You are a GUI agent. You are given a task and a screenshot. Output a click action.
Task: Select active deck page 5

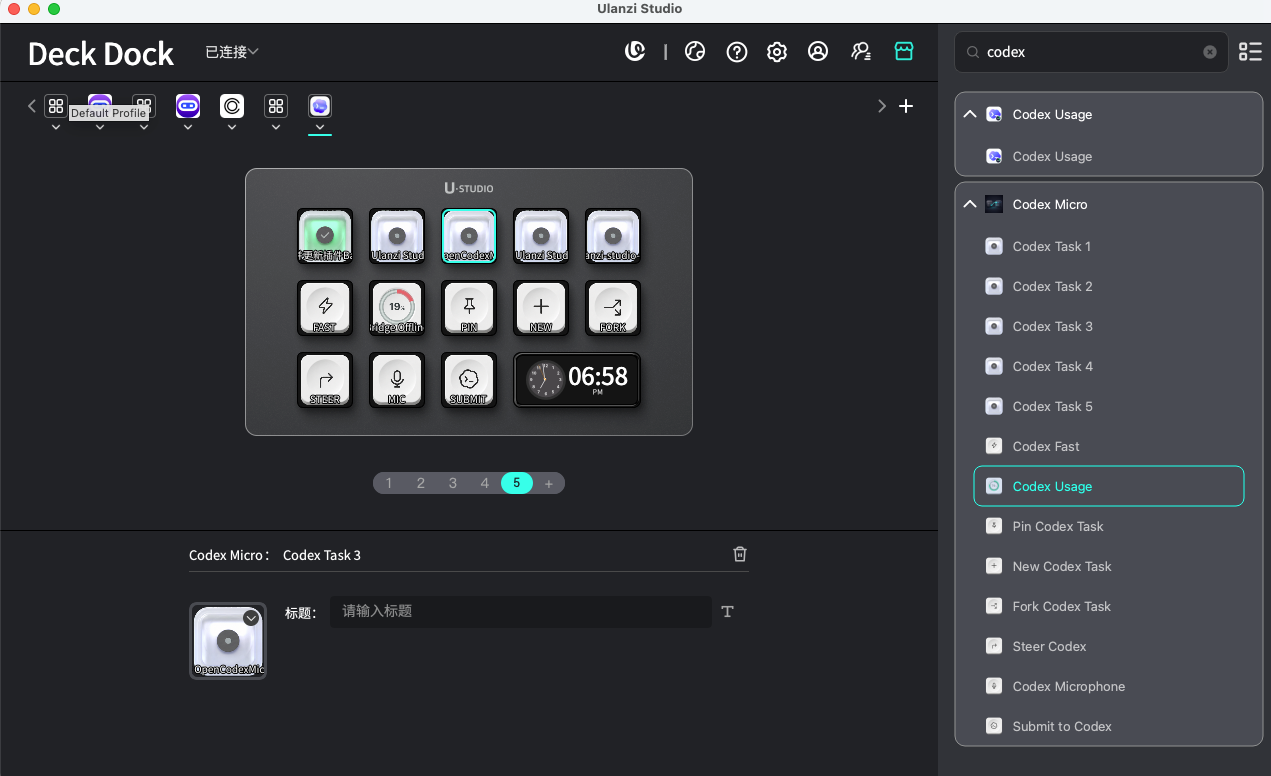coord(517,483)
